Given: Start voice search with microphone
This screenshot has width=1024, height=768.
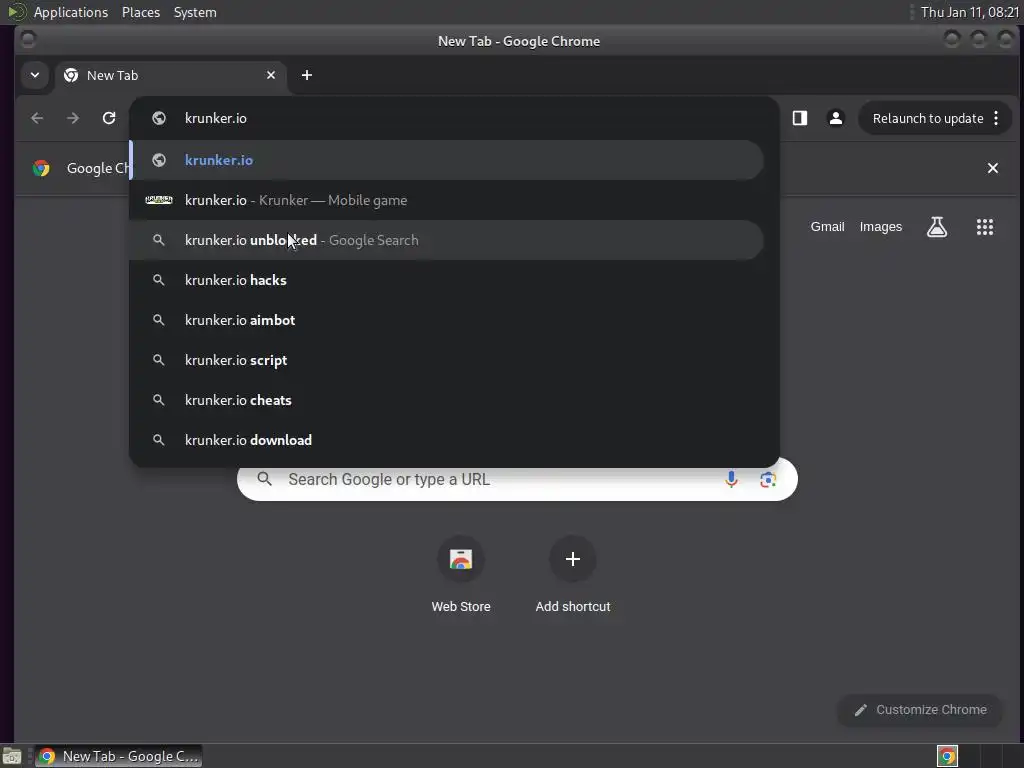Looking at the screenshot, I should 731,479.
